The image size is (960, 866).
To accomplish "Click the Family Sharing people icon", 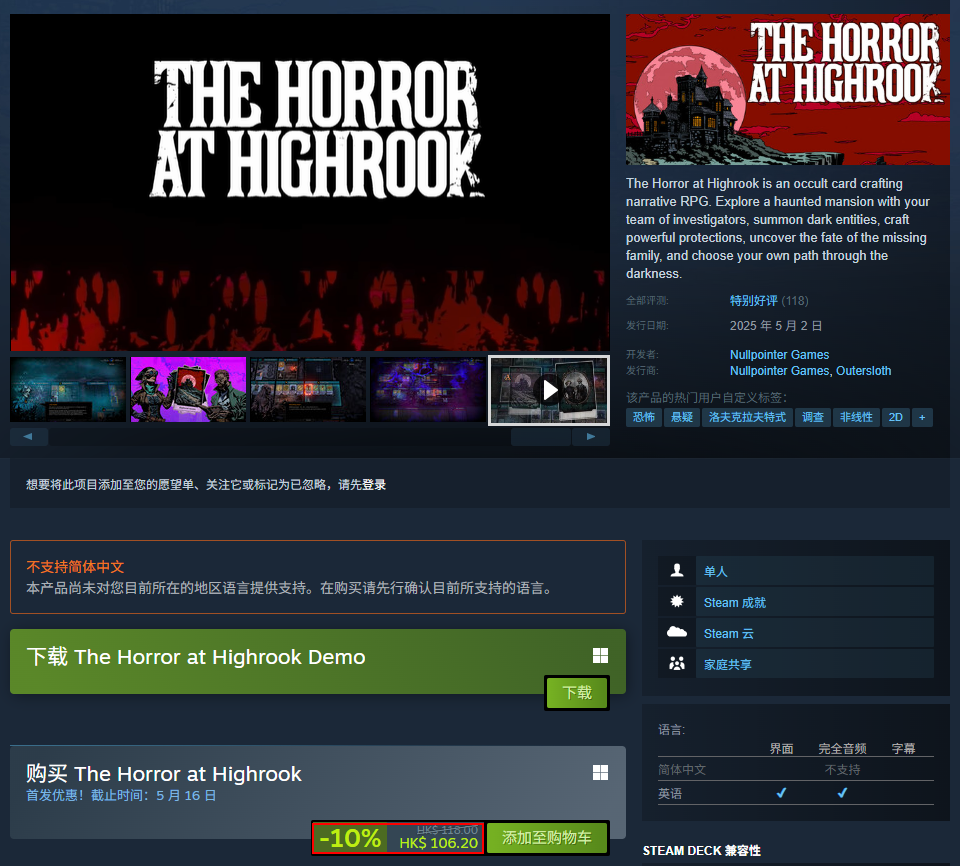I will 677,663.
